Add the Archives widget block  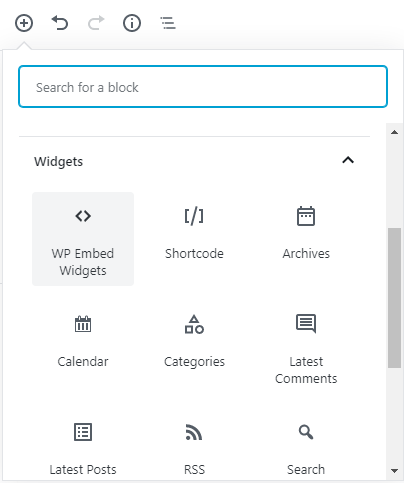306,239
